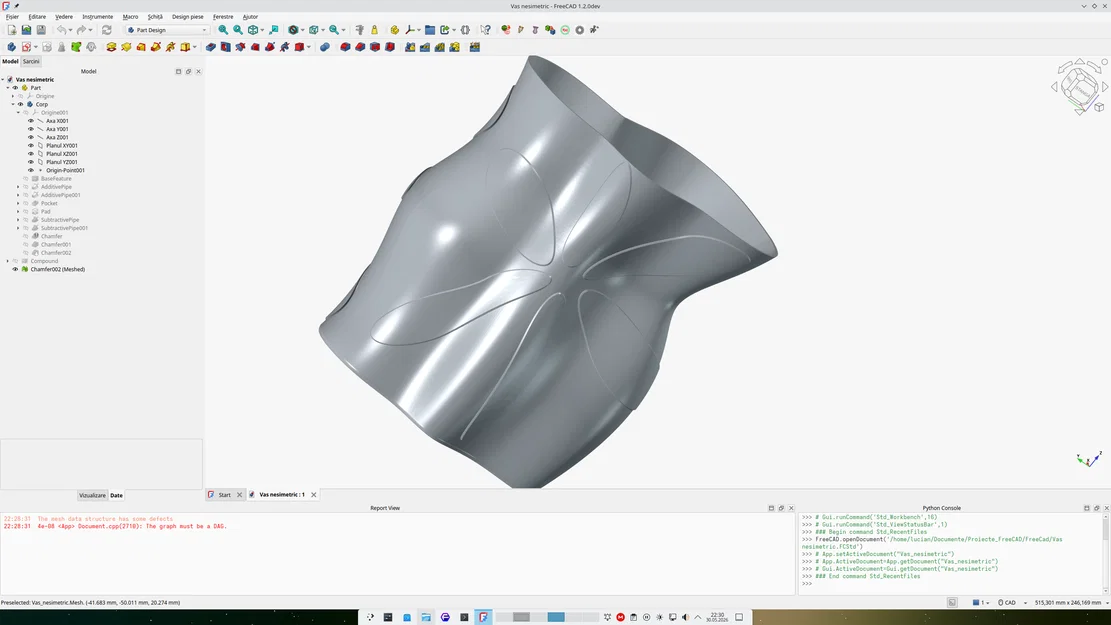Open the CAD navigation style dropdown
Image resolution: width=1111 pixels, height=625 pixels.
tap(1013, 602)
